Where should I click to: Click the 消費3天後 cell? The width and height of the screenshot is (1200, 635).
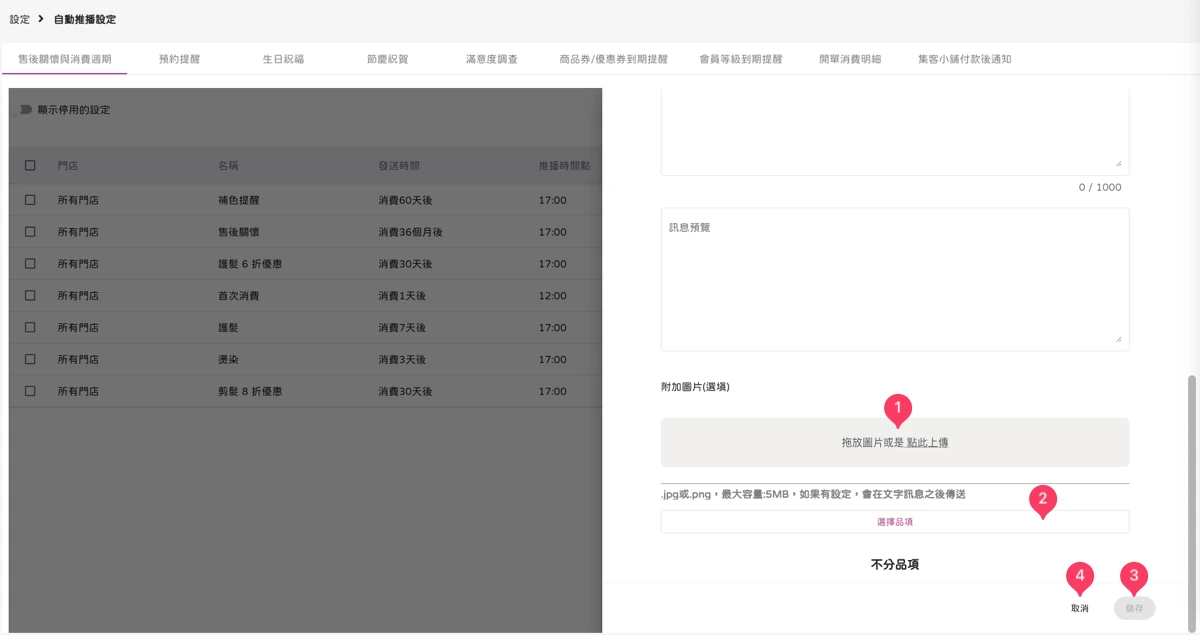tap(402, 359)
